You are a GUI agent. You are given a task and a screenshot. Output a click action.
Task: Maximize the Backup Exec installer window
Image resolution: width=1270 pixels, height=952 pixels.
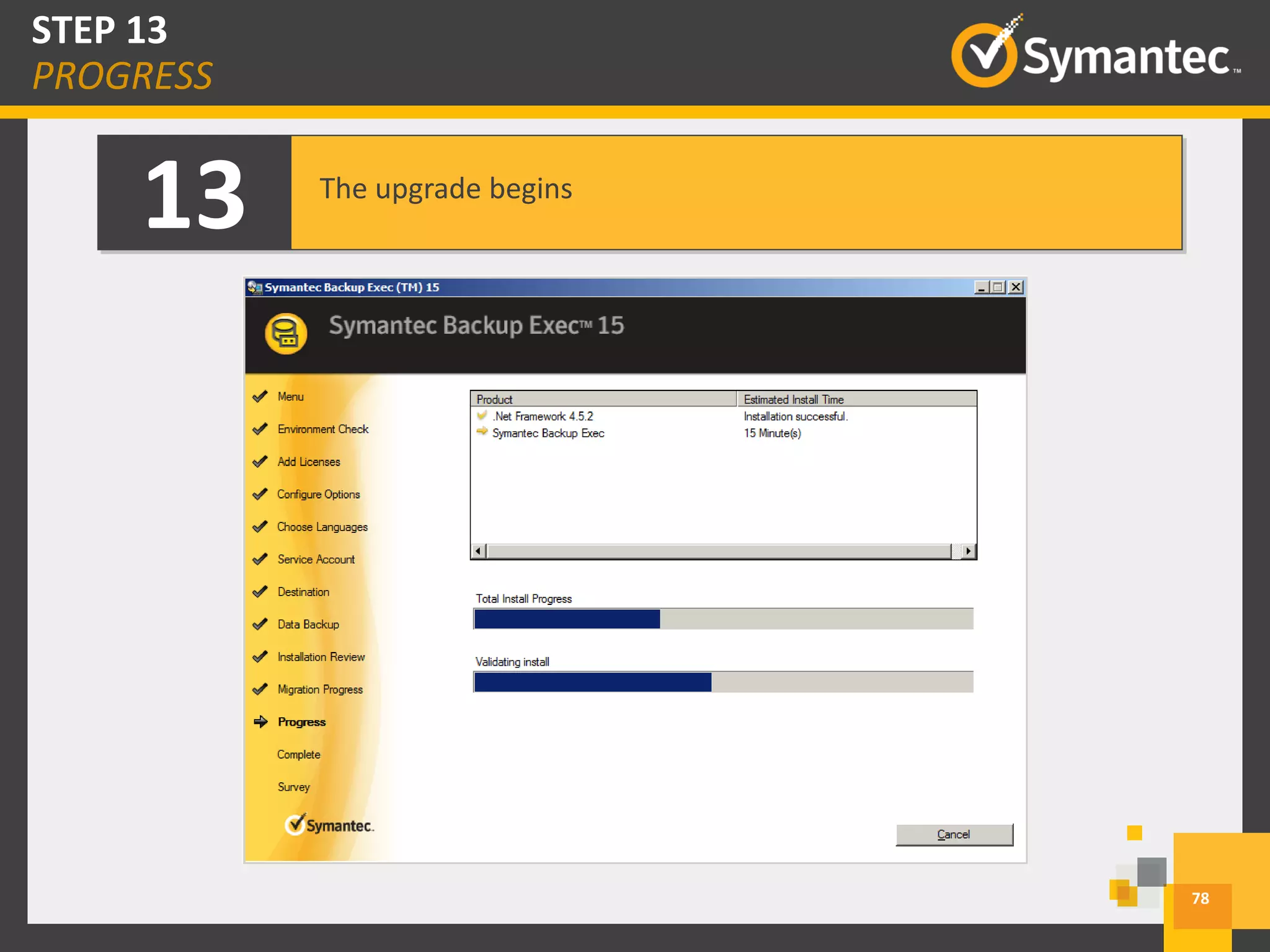998,287
